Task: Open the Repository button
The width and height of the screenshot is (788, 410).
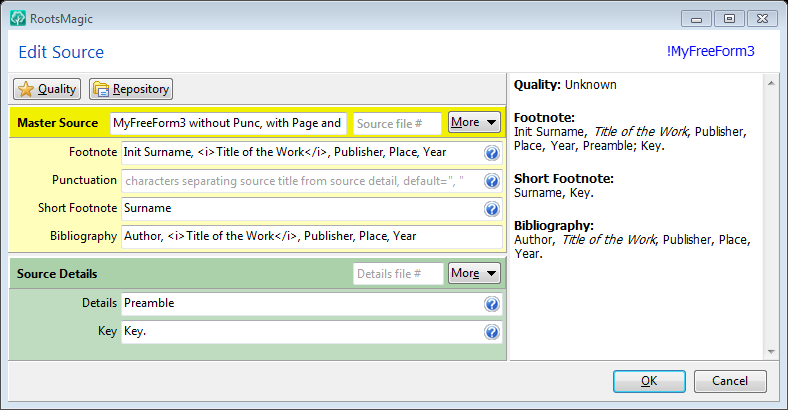Action: coord(131,89)
